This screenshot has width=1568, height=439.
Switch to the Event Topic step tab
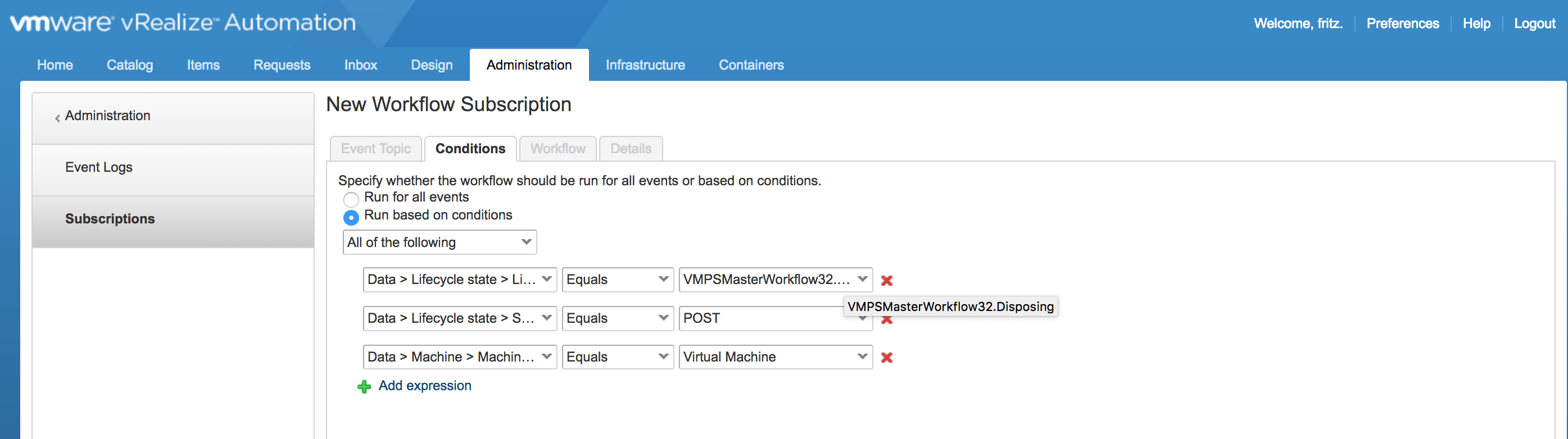(x=375, y=149)
